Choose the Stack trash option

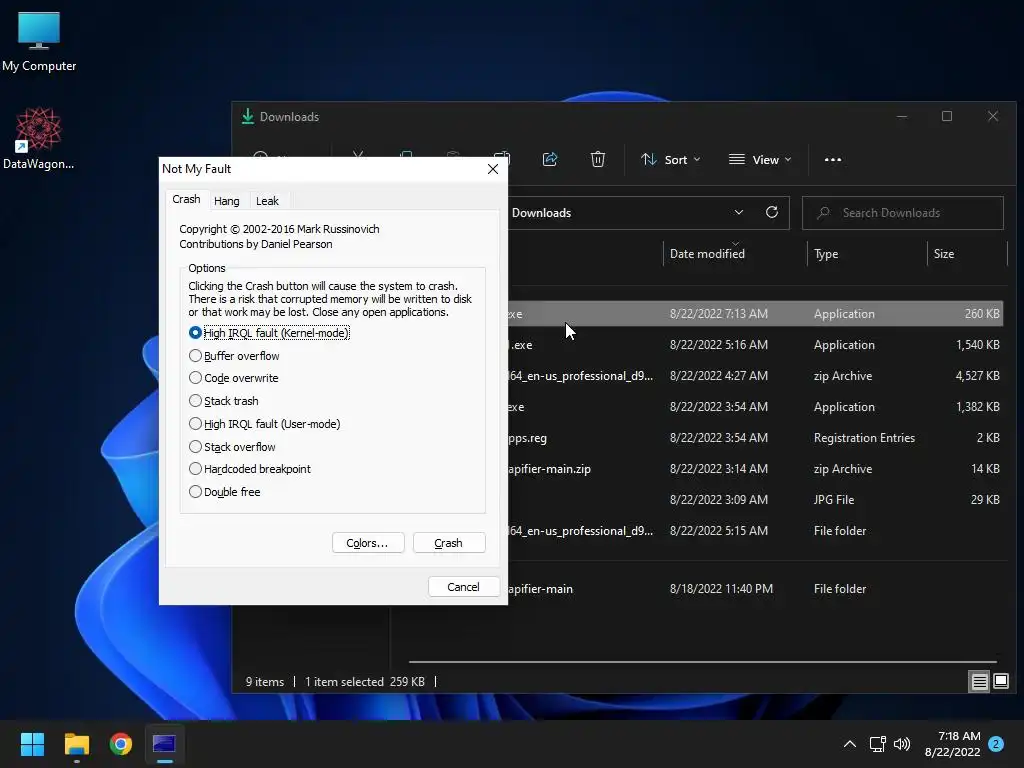[x=223, y=401]
